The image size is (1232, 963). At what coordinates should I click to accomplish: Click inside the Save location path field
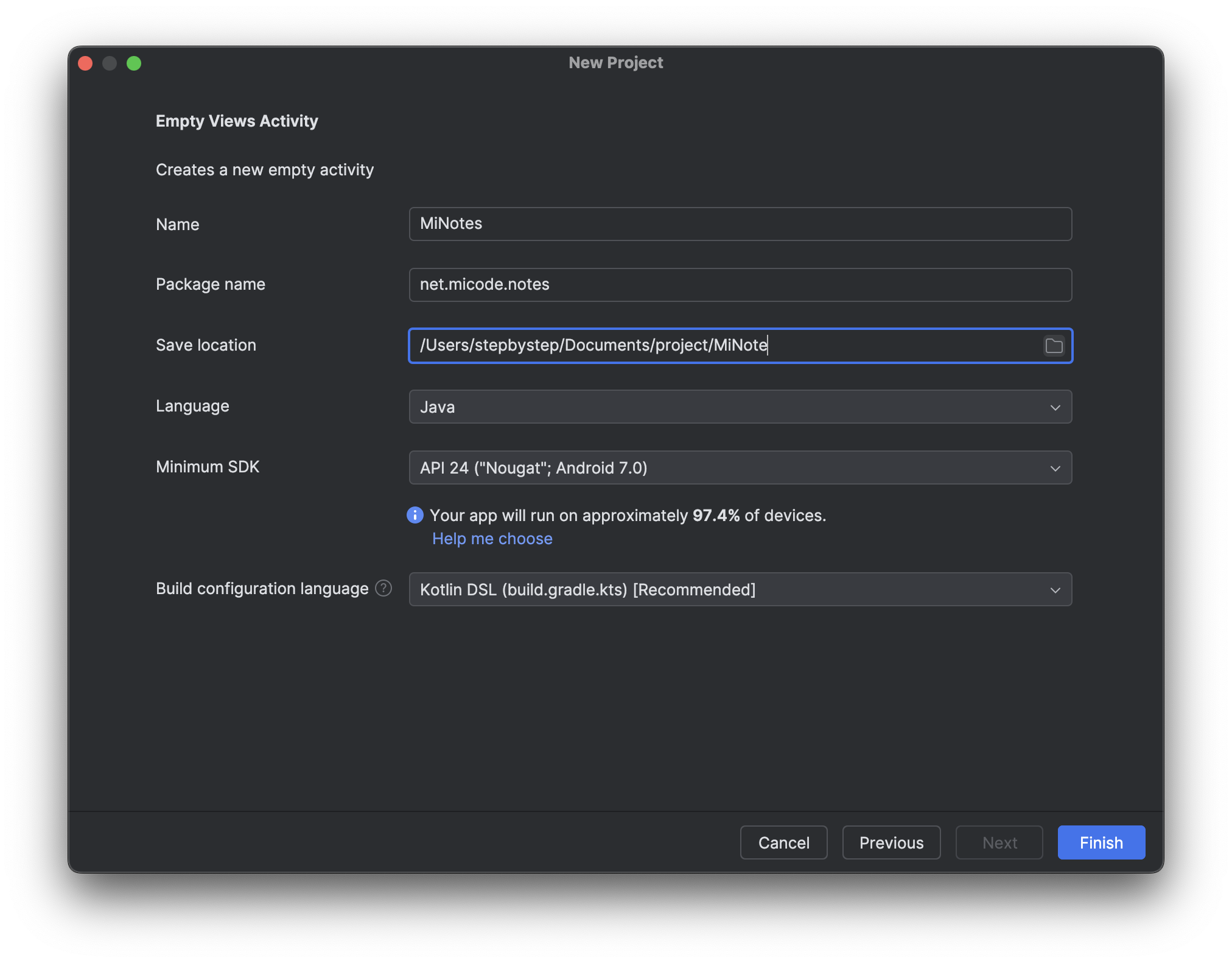pos(724,346)
